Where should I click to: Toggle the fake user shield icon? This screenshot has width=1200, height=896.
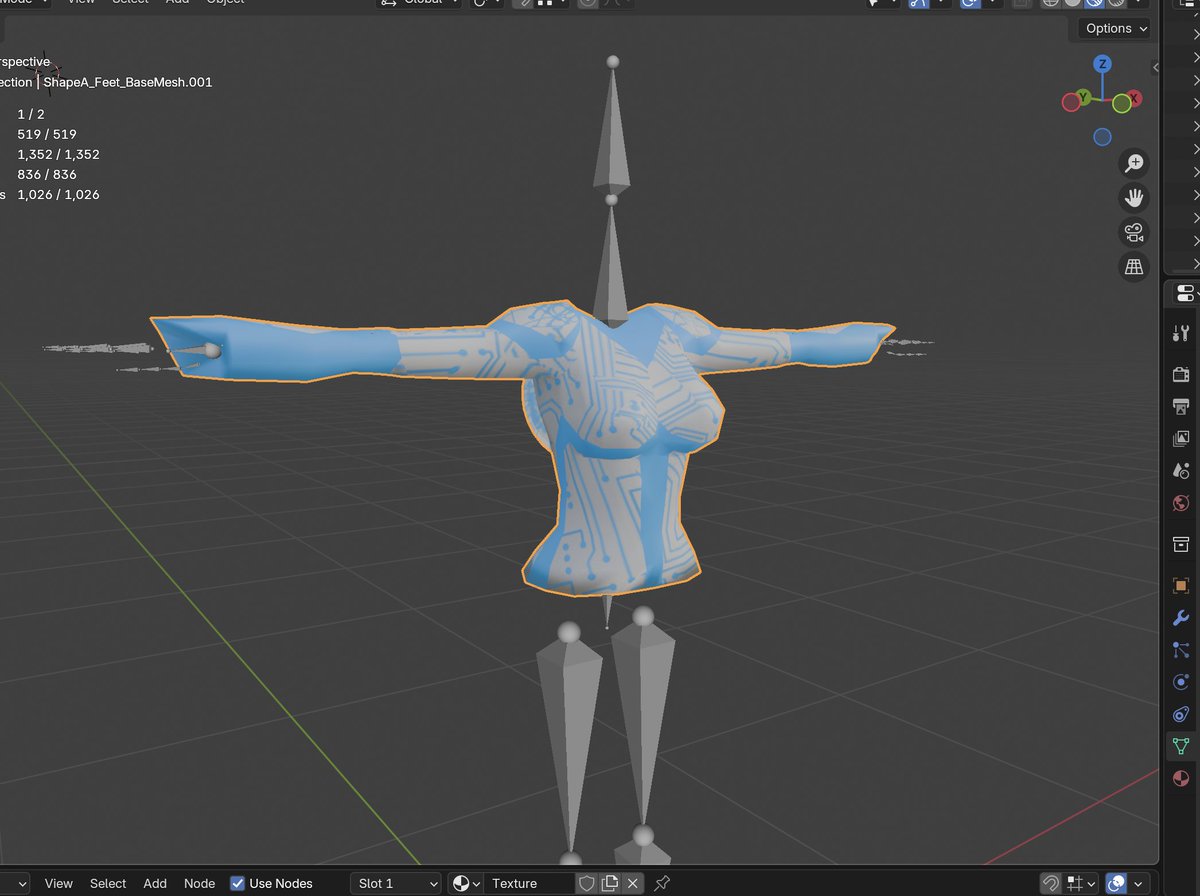tap(587, 883)
